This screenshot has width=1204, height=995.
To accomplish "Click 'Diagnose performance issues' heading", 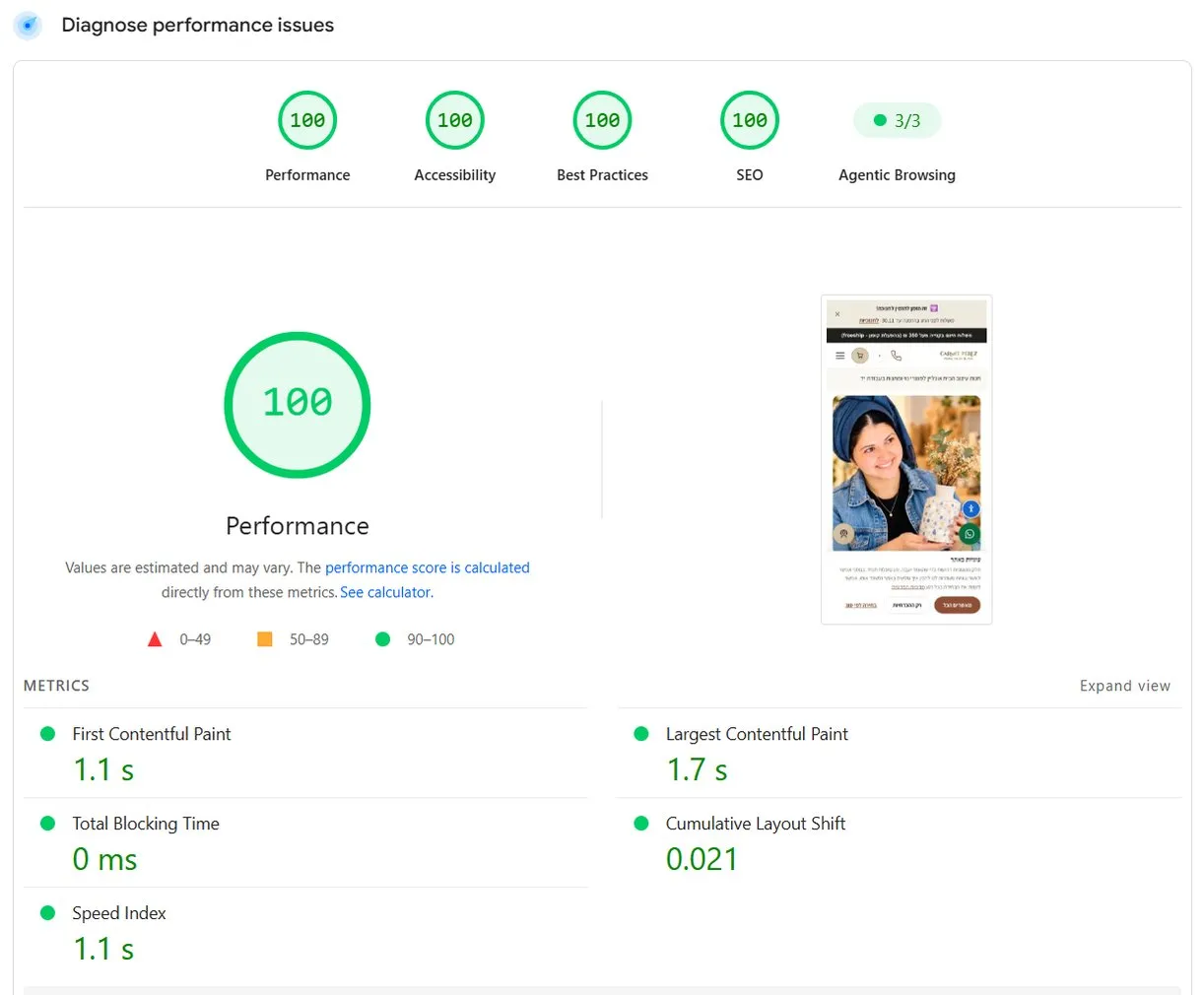I will pos(198,25).
